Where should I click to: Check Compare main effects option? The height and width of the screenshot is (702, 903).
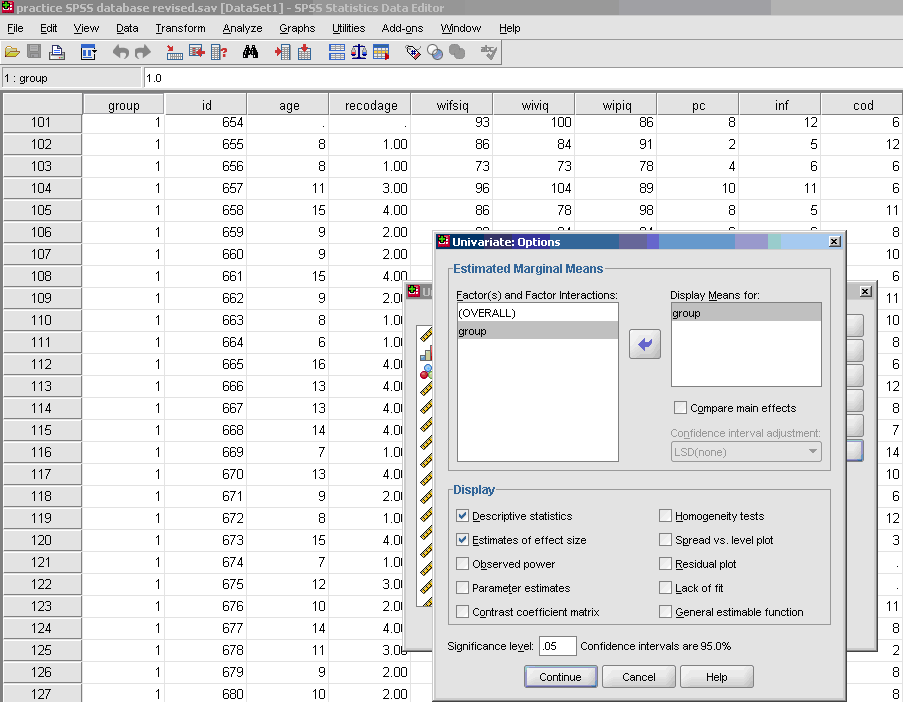(681, 408)
